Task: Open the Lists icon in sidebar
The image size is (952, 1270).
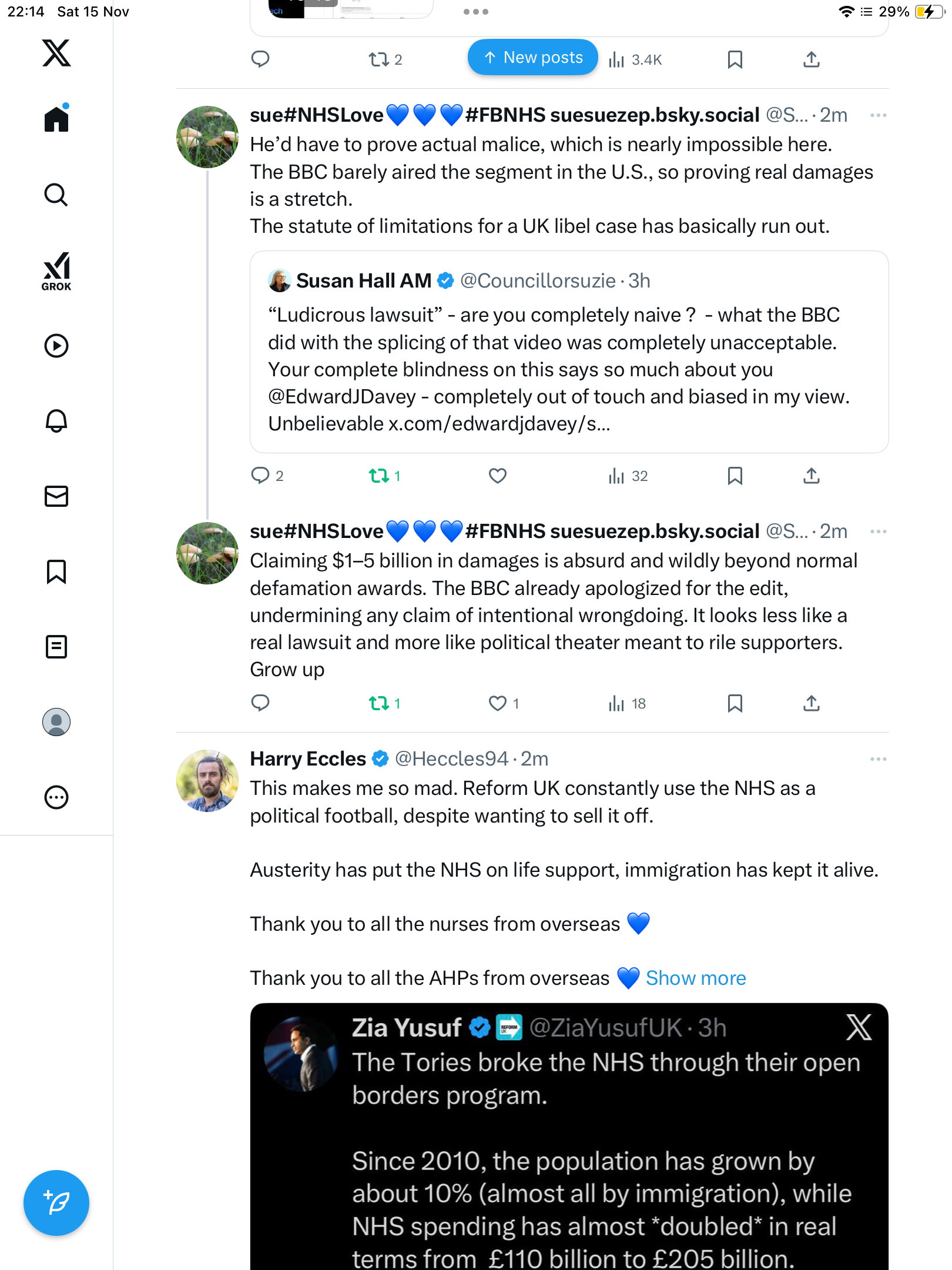Action: 56,647
